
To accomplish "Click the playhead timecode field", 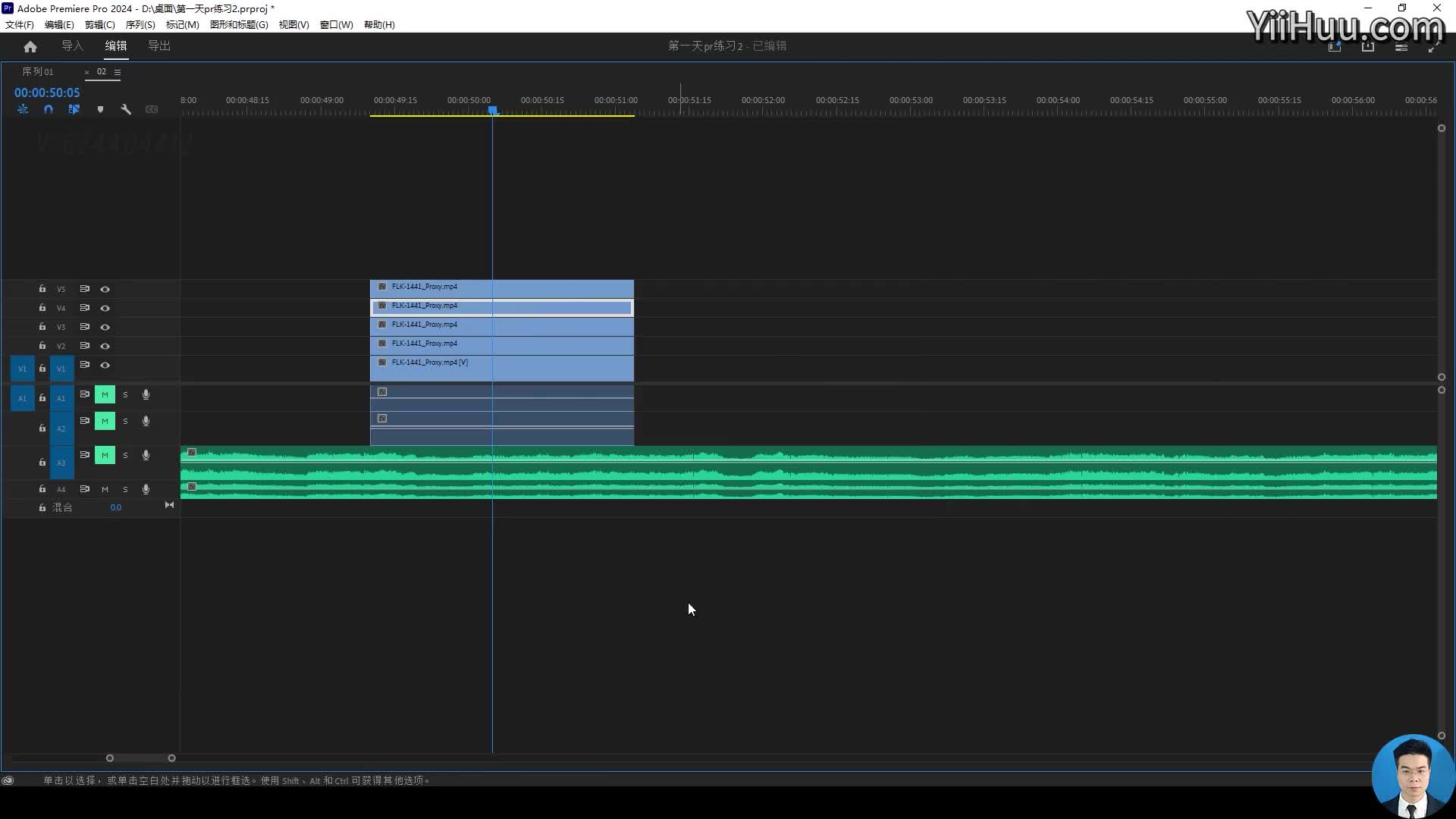I will [x=47, y=93].
